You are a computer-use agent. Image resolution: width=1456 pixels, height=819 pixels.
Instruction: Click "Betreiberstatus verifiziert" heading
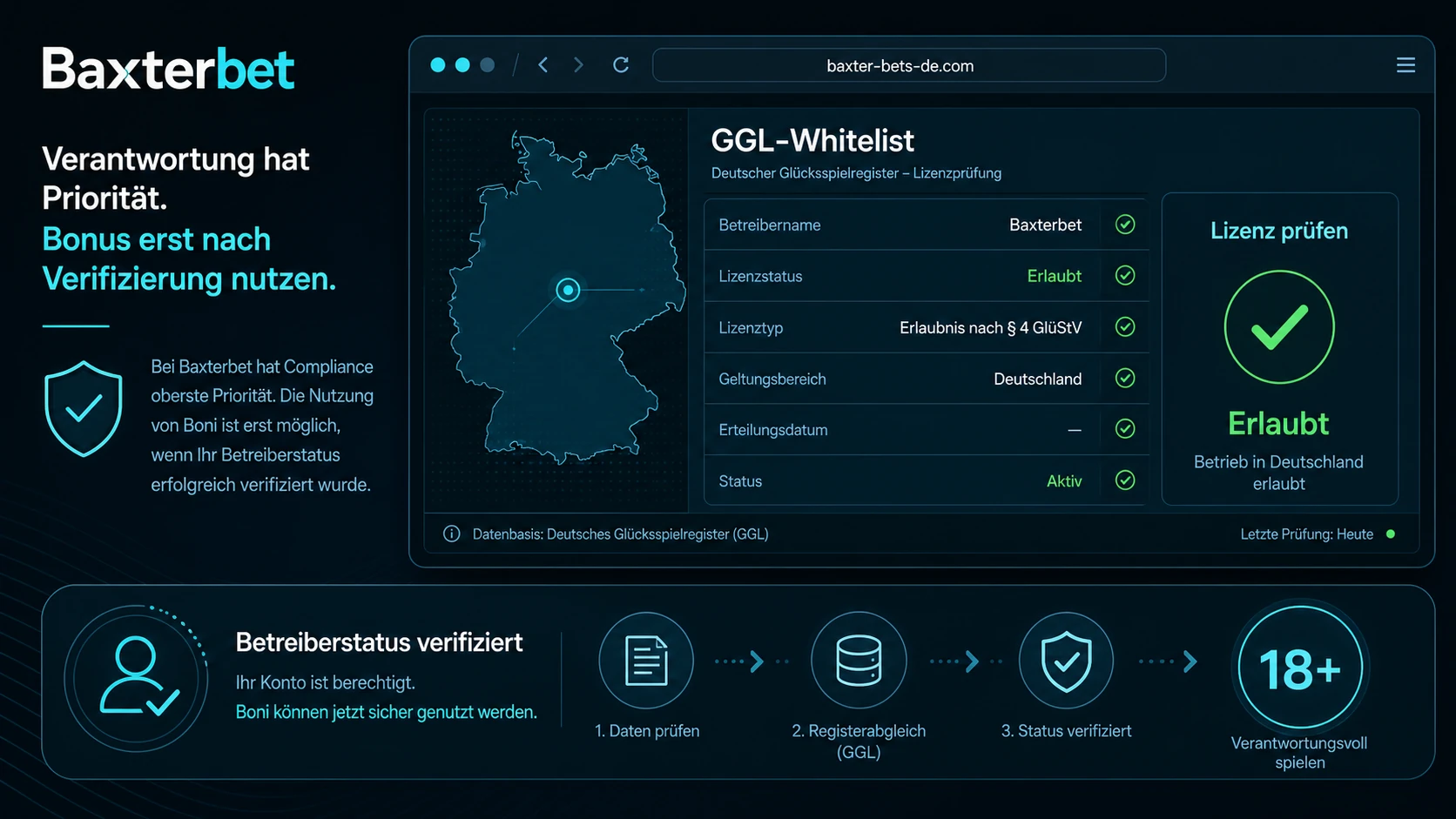379,642
